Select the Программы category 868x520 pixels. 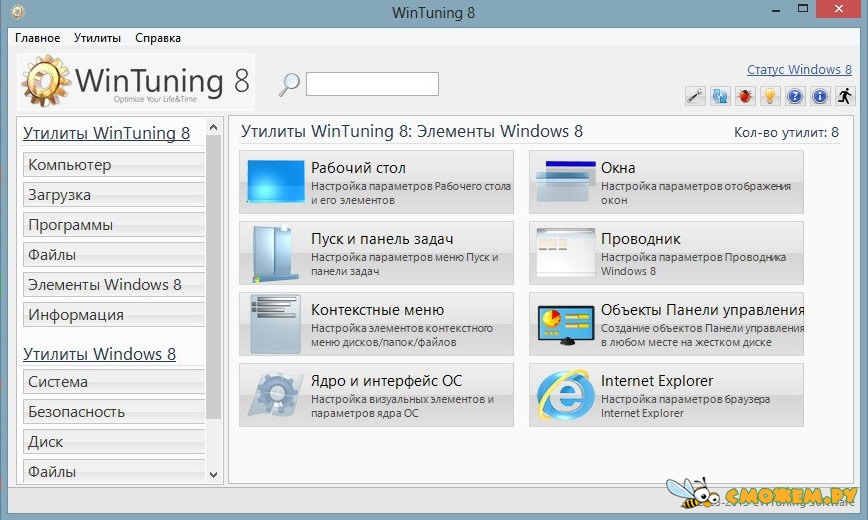[x=114, y=225]
